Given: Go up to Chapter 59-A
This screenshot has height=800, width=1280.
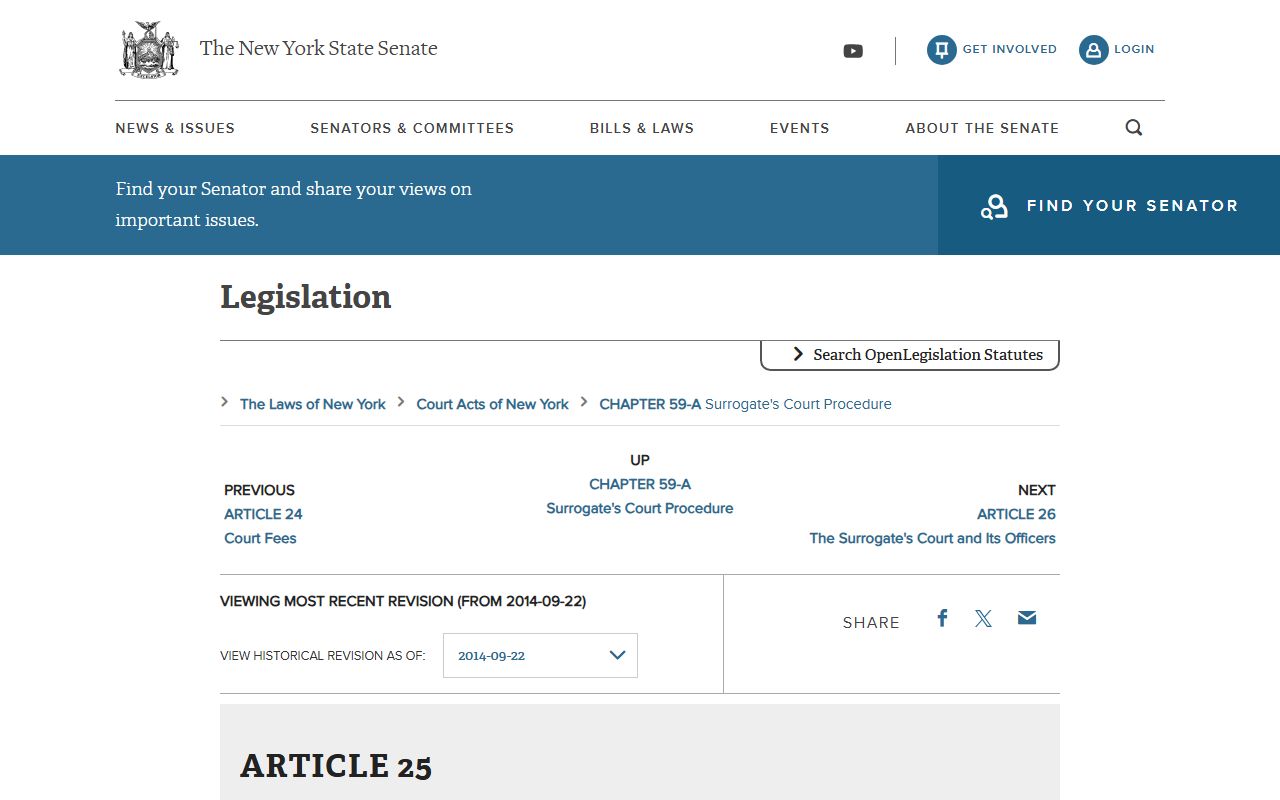Looking at the screenshot, I should click(x=640, y=484).
